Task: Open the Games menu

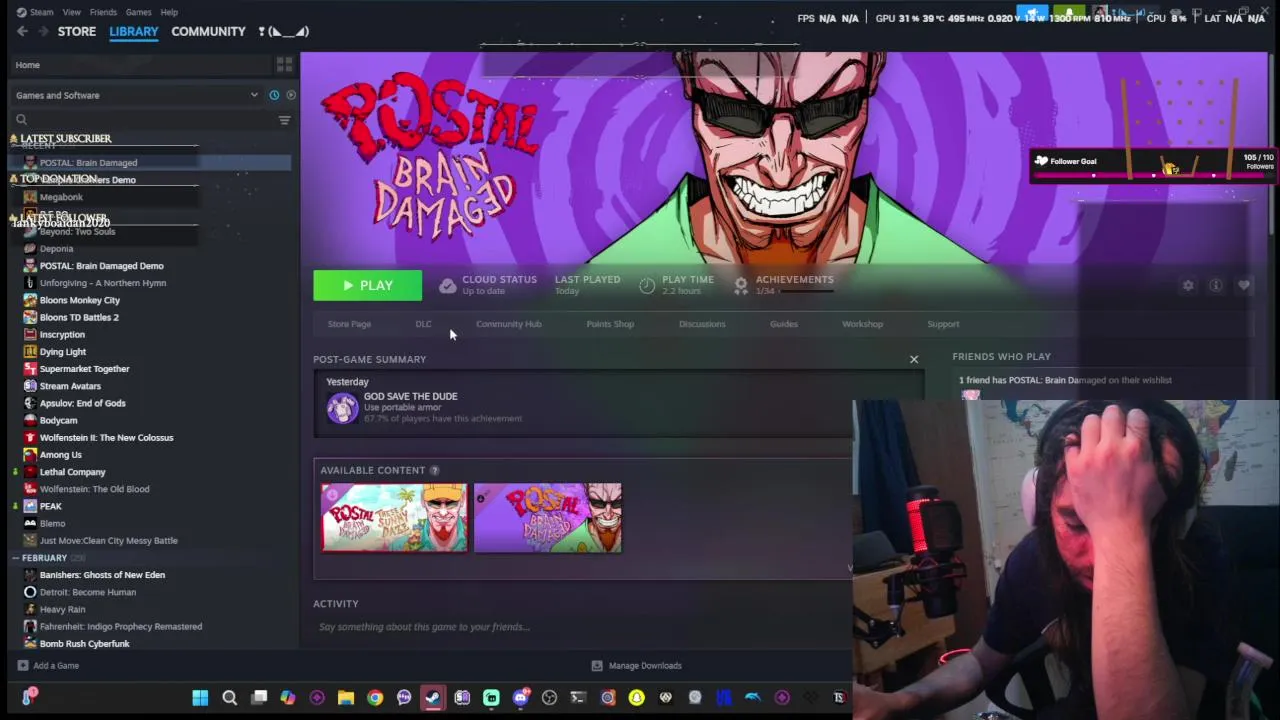Action: tap(138, 12)
